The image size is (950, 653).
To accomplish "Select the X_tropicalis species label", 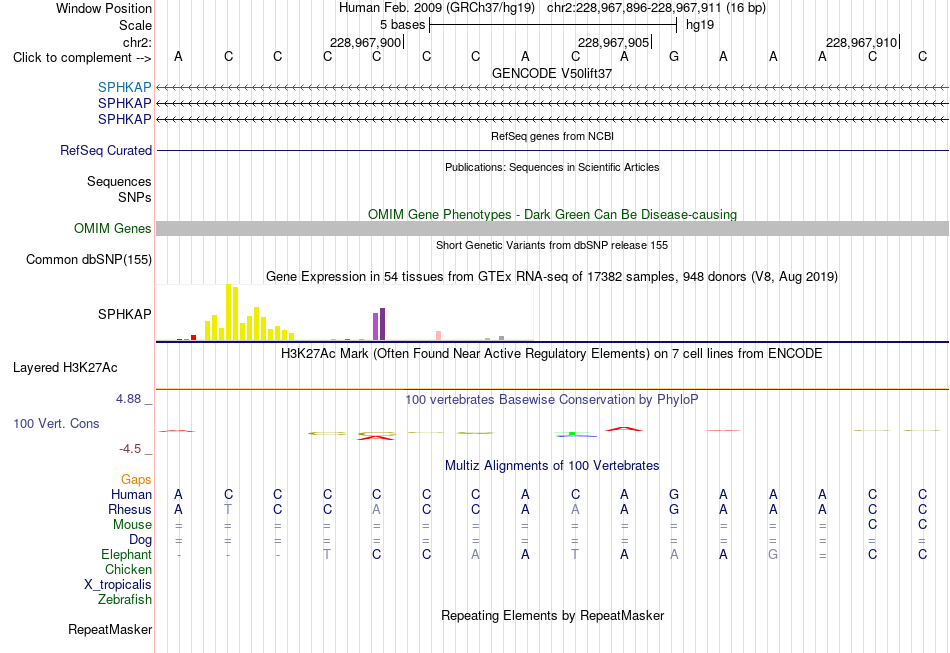I will (x=118, y=585).
